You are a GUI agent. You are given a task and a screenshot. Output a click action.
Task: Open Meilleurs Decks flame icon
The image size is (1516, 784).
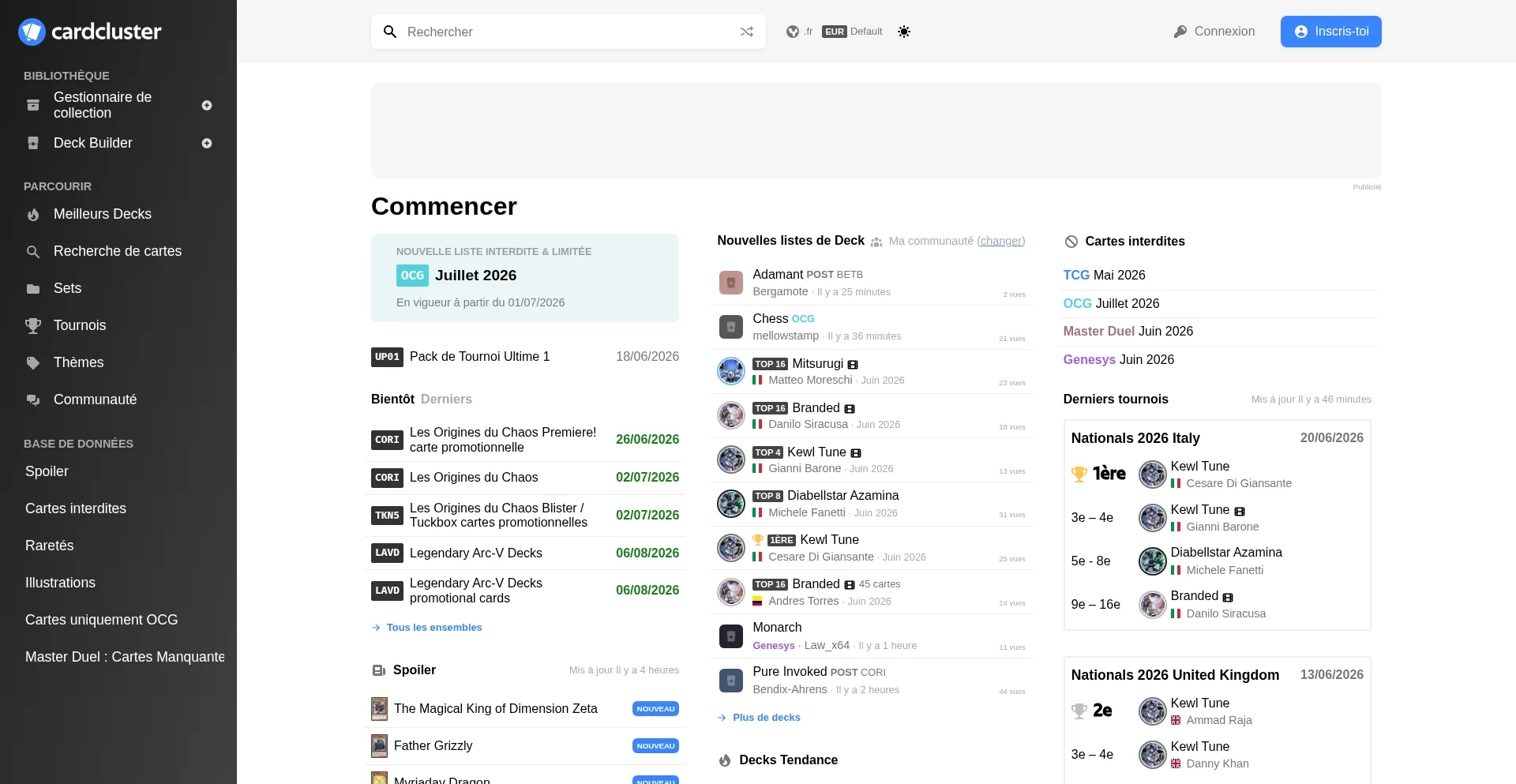33,215
